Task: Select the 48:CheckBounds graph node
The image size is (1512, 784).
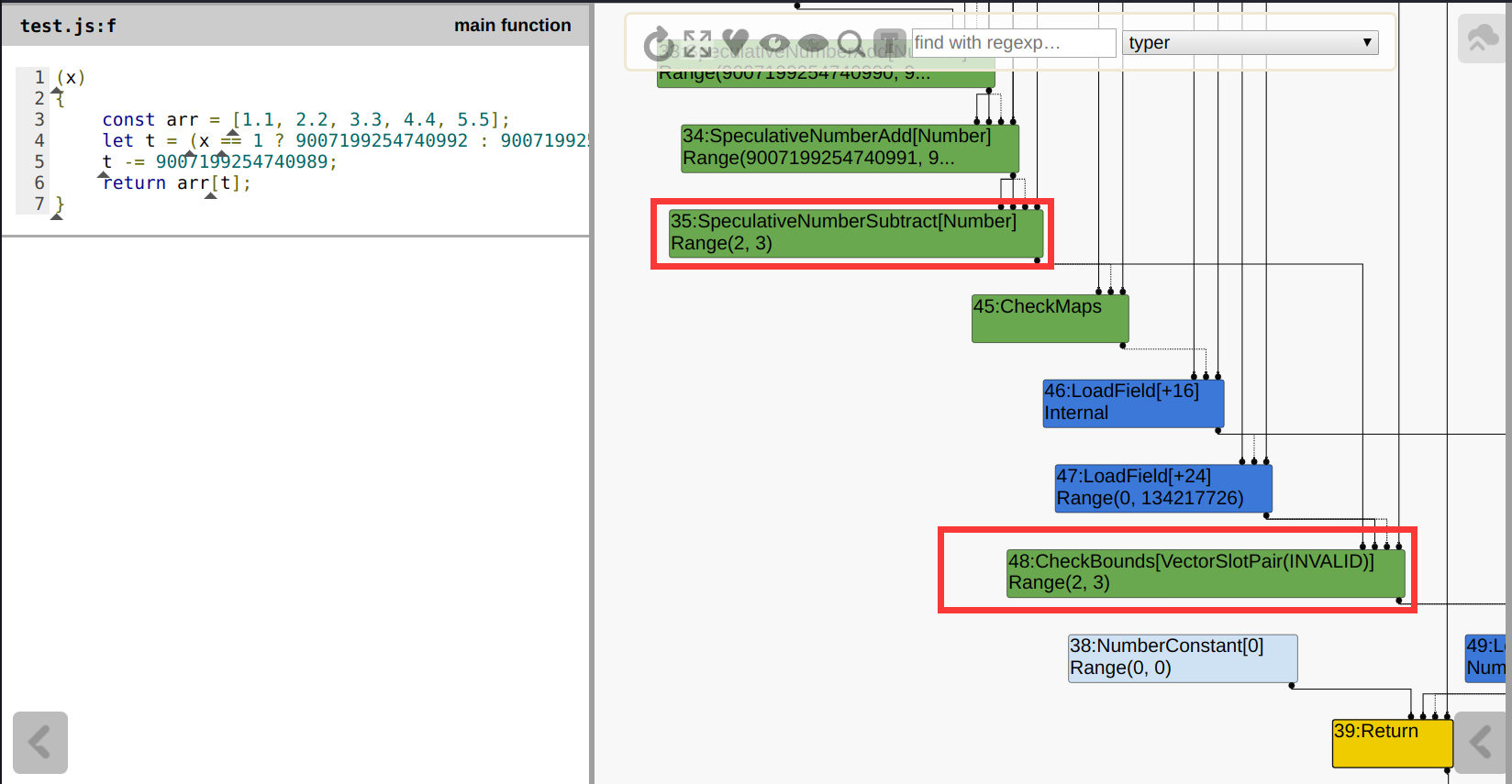Action: (x=1205, y=573)
